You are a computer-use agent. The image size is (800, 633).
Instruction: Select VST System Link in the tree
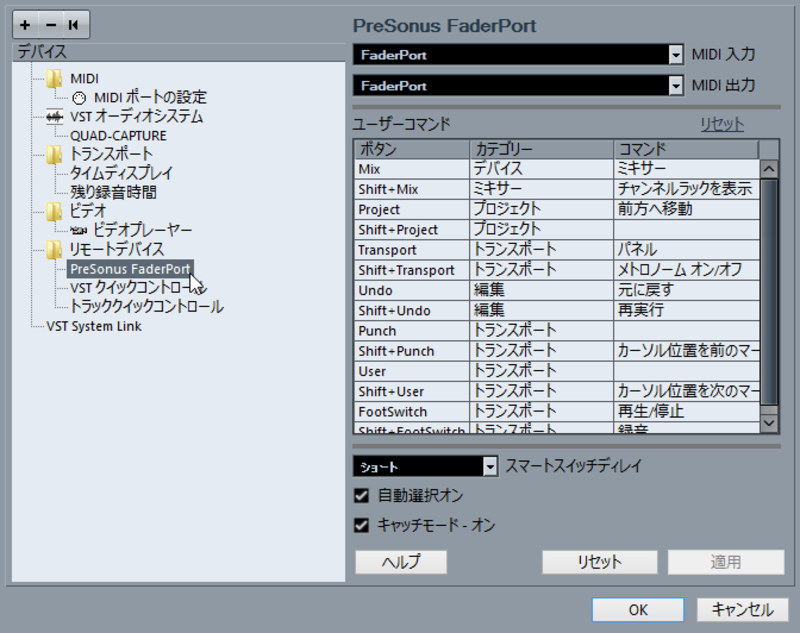(x=94, y=326)
